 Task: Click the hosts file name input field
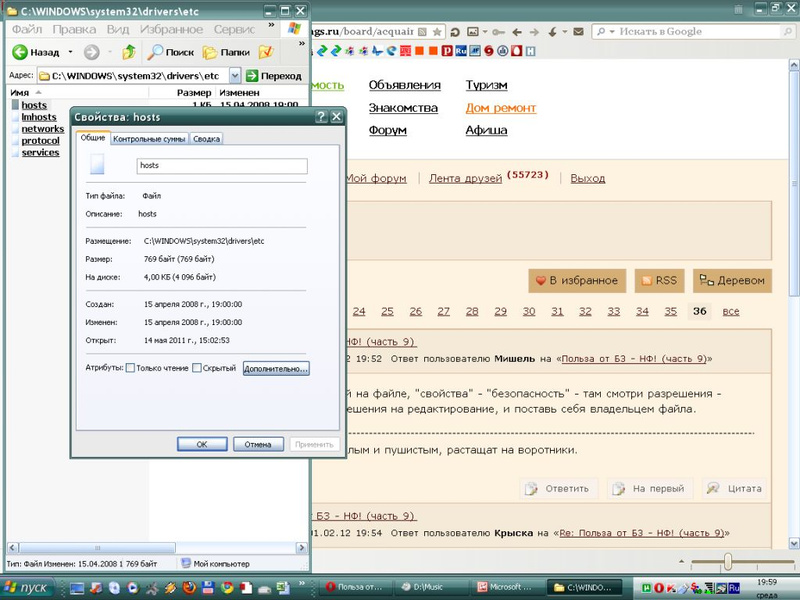click(221, 166)
